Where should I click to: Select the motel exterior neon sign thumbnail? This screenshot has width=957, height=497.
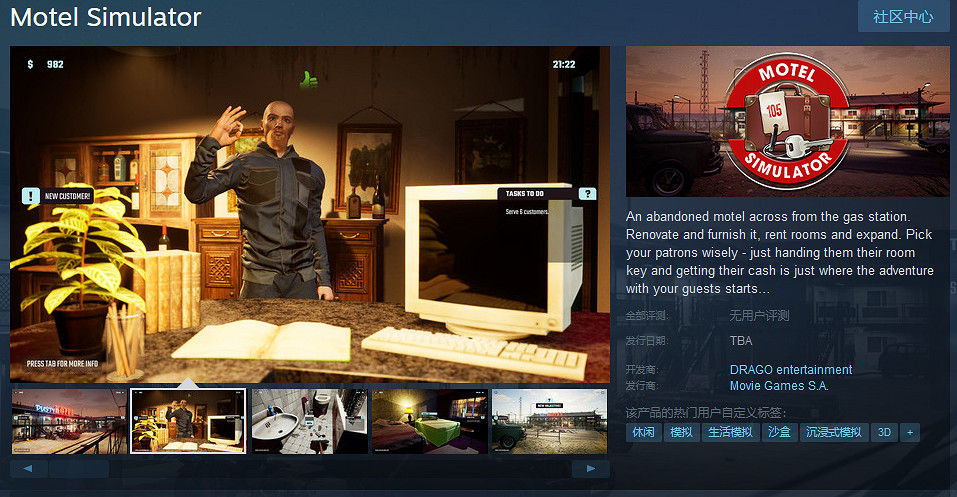pyautogui.click(x=68, y=421)
